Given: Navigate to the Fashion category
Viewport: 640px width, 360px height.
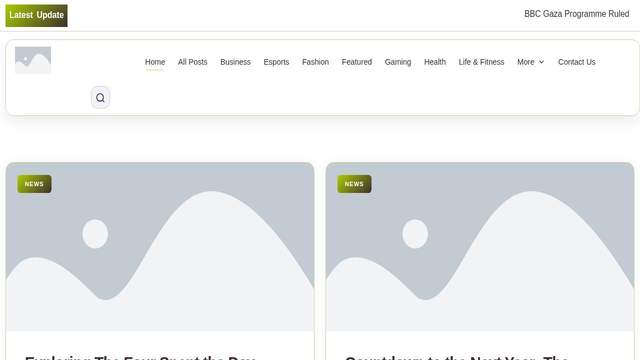Looking at the screenshot, I should tap(315, 62).
